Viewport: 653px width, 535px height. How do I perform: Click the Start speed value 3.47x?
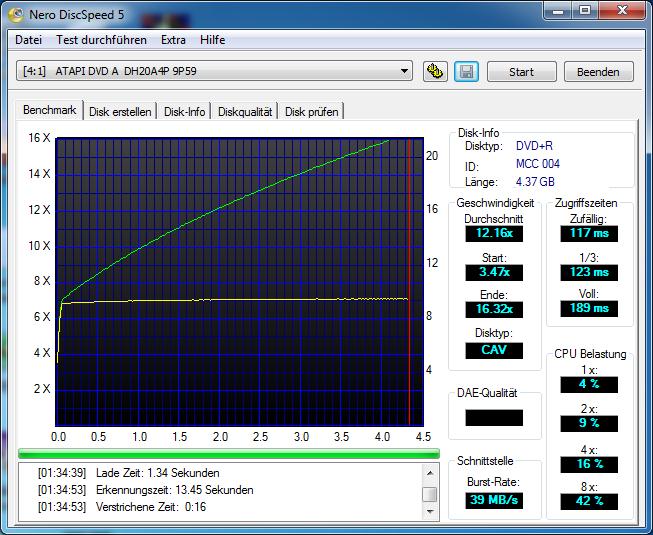494,272
